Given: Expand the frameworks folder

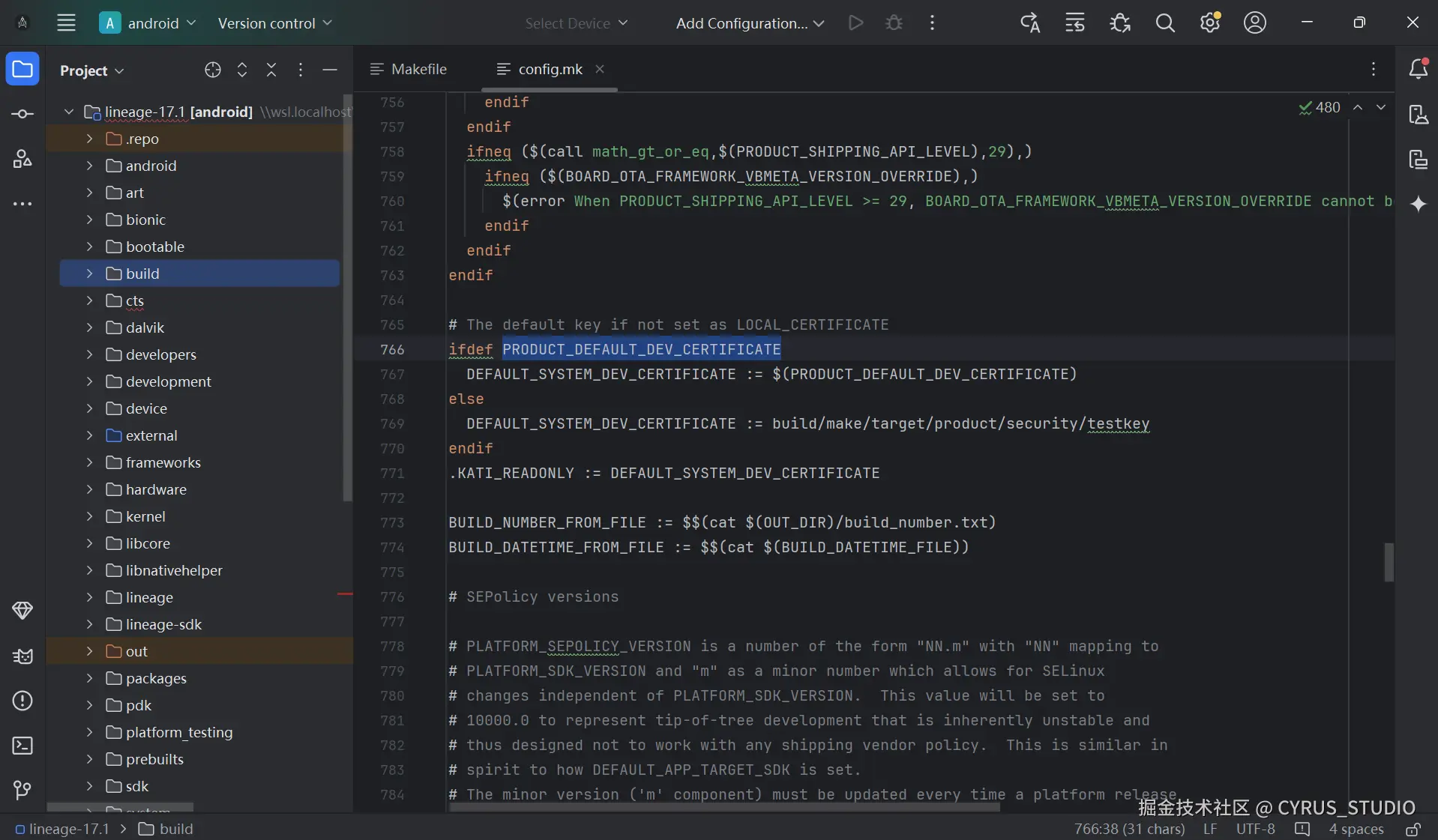Looking at the screenshot, I should [89, 462].
